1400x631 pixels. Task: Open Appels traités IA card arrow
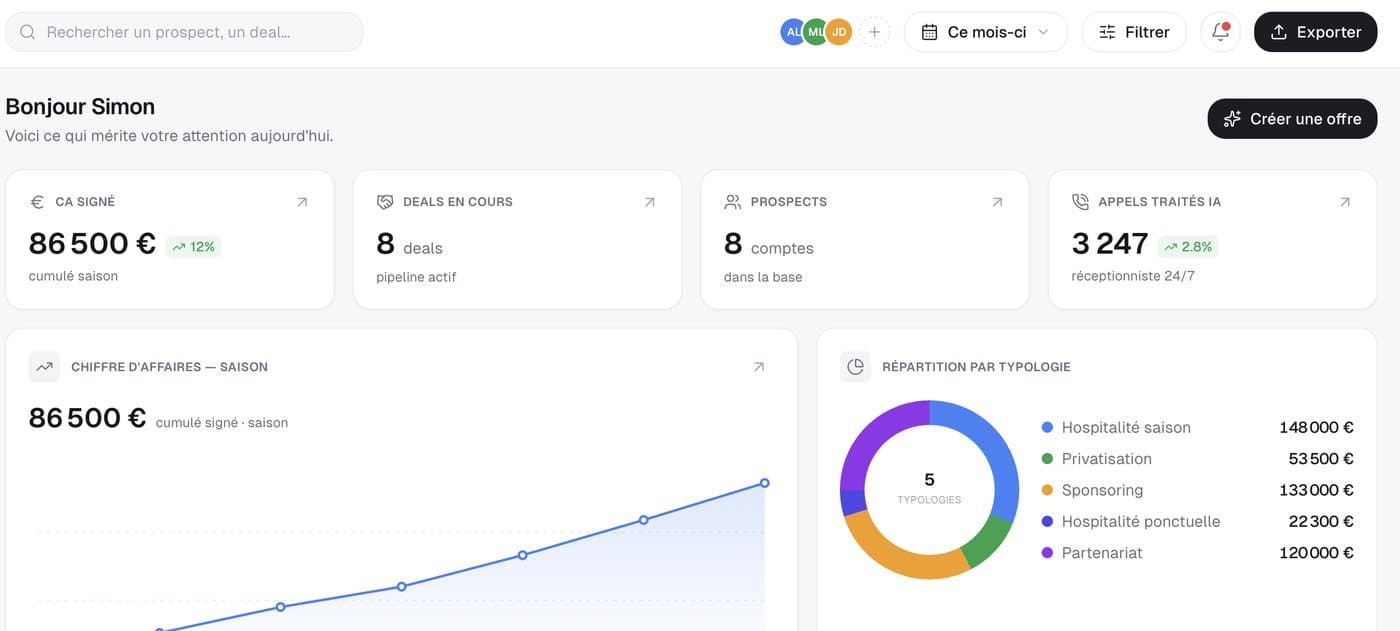pos(1345,202)
